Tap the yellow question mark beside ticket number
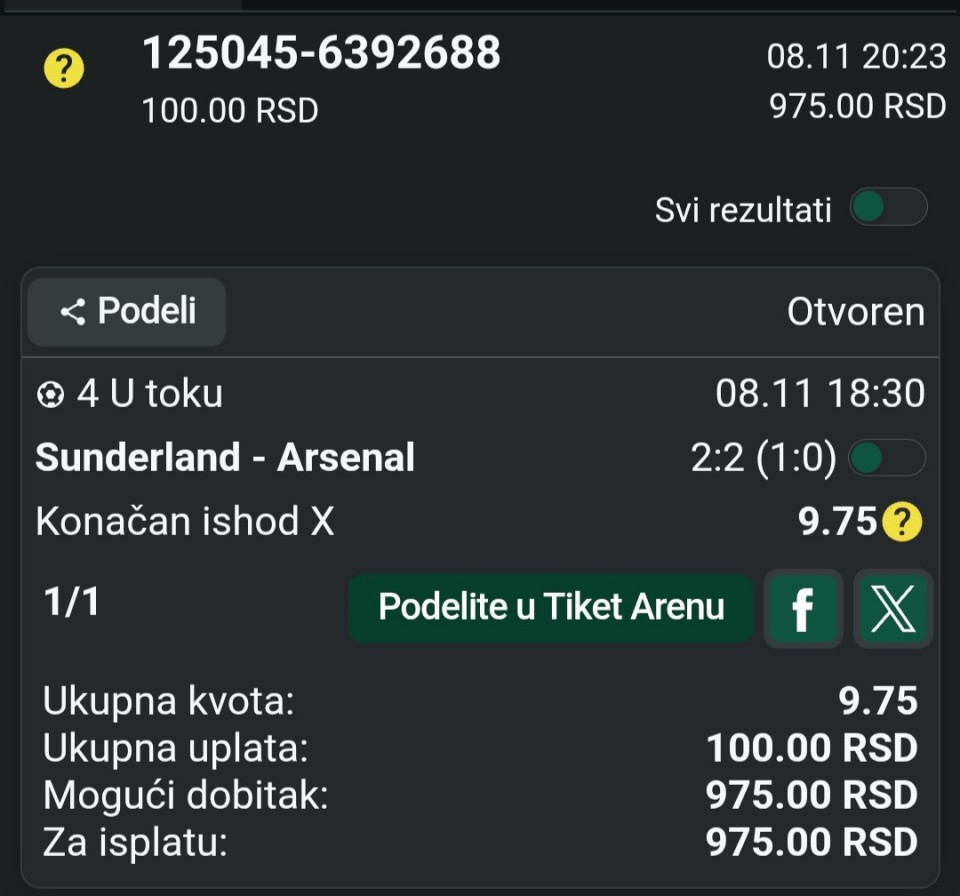This screenshot has height=896, width=960. (x=64, y=69)
